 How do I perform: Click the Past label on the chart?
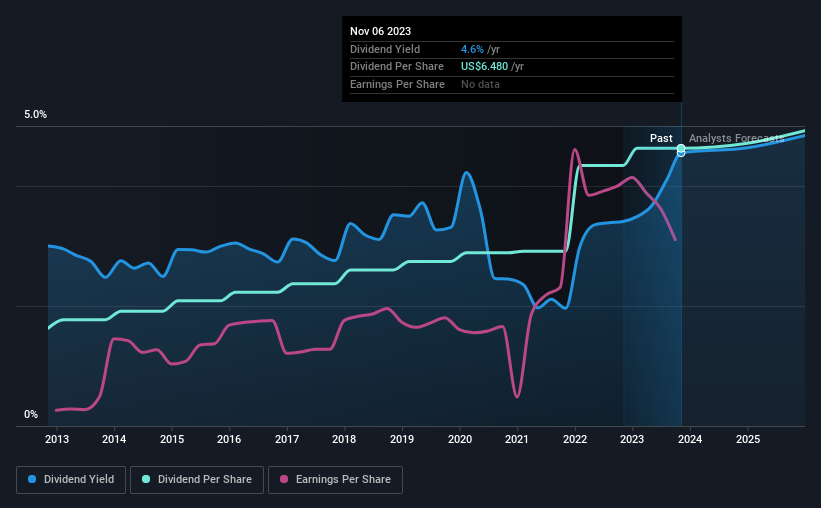click(661, 138)
